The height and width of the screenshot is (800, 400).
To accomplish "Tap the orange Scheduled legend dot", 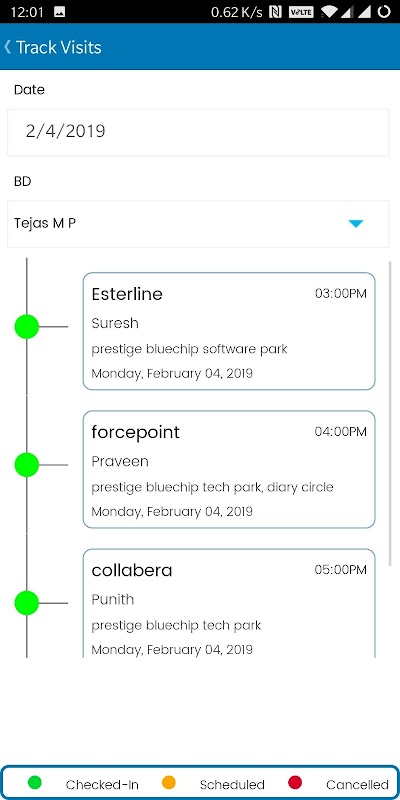I will (168, 782).
